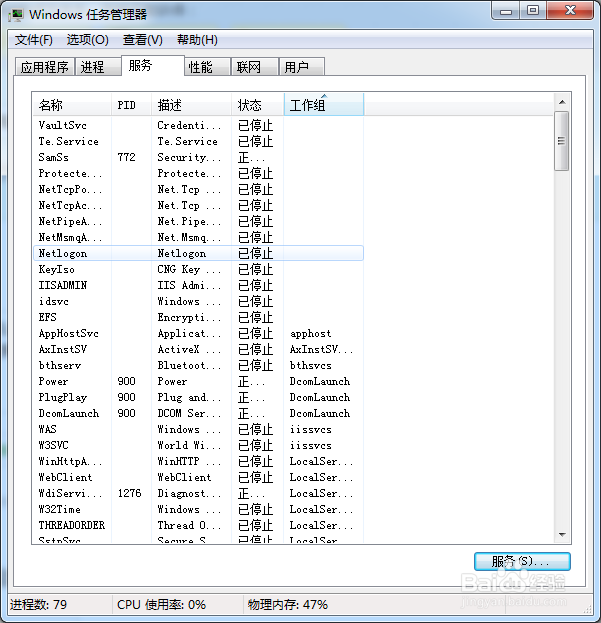Select the WAS service
This screenshot has height=623, width=601.
coord(48,429)
